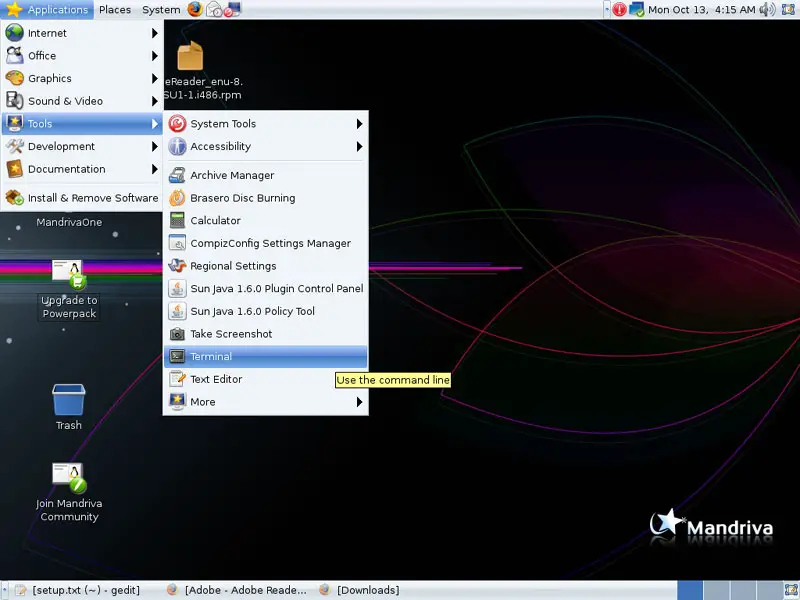This screenshot has height=600, width=800.
Task: Click the CompizConfig Settings Manager icon
Action: point(177,243)
